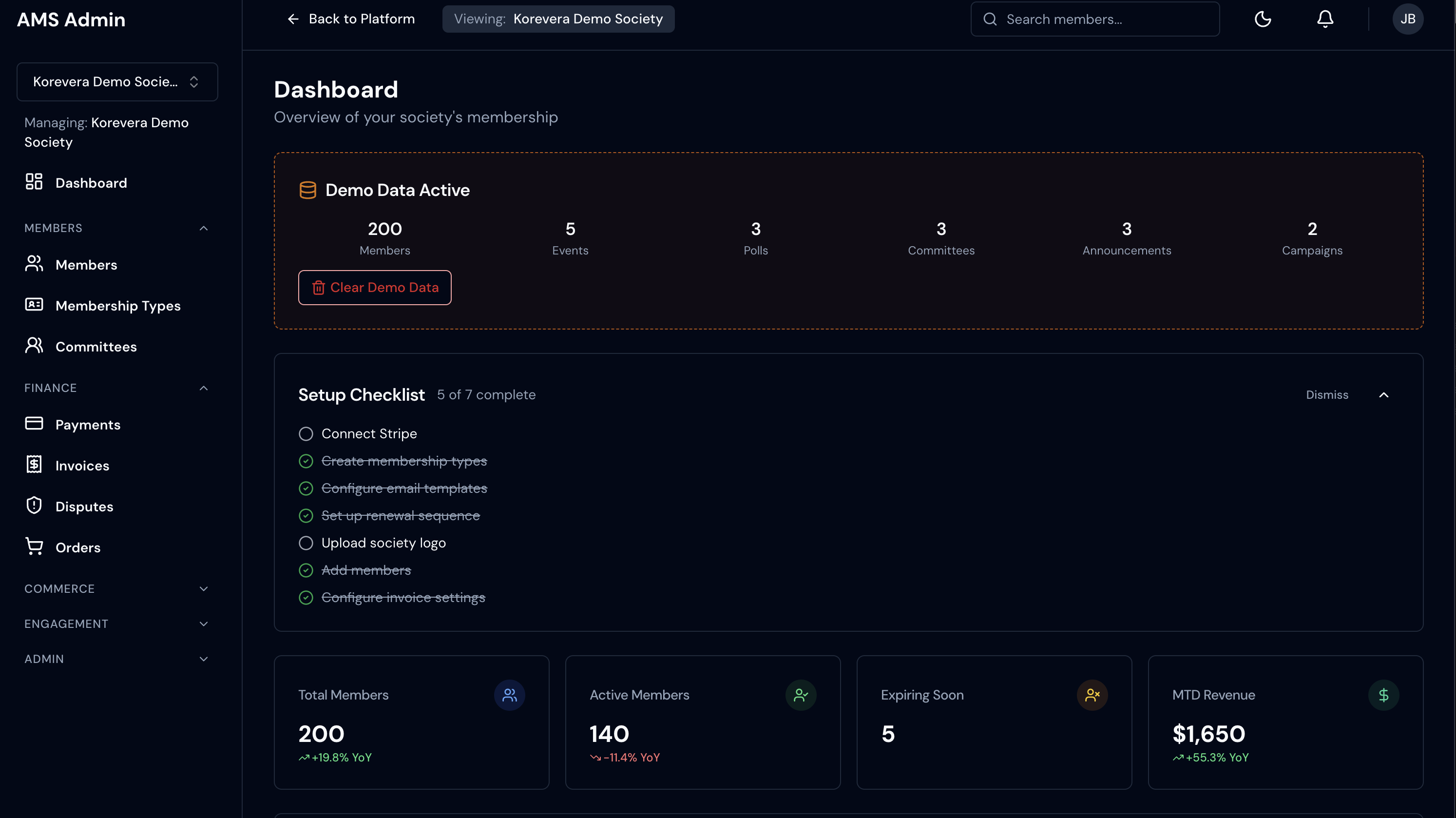Click upward trend arrow beside +55.3% YoY
The image size is (1456, 818).
point(1178,758)
